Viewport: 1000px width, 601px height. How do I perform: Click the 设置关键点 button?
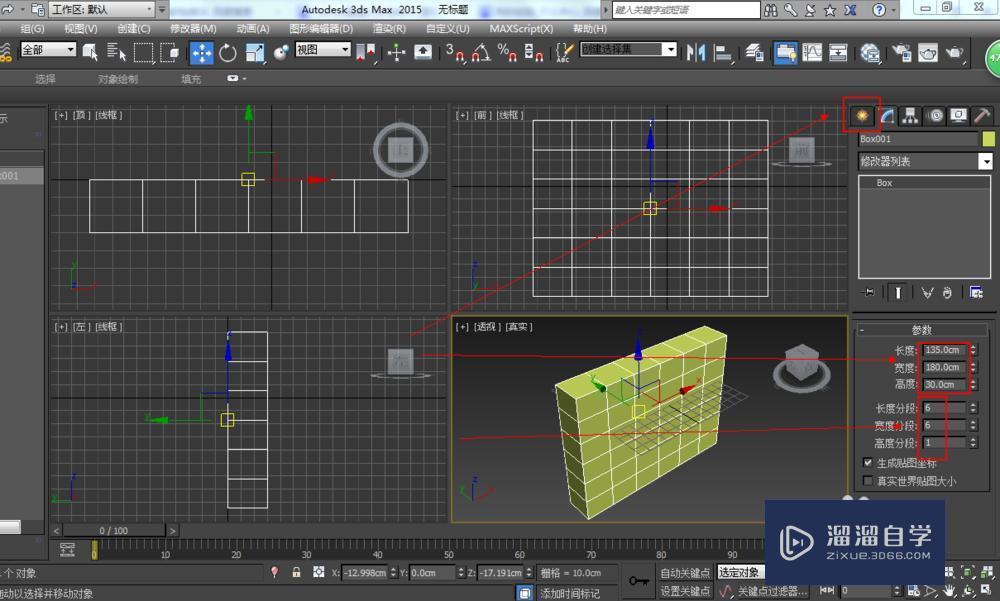point(685,591)
